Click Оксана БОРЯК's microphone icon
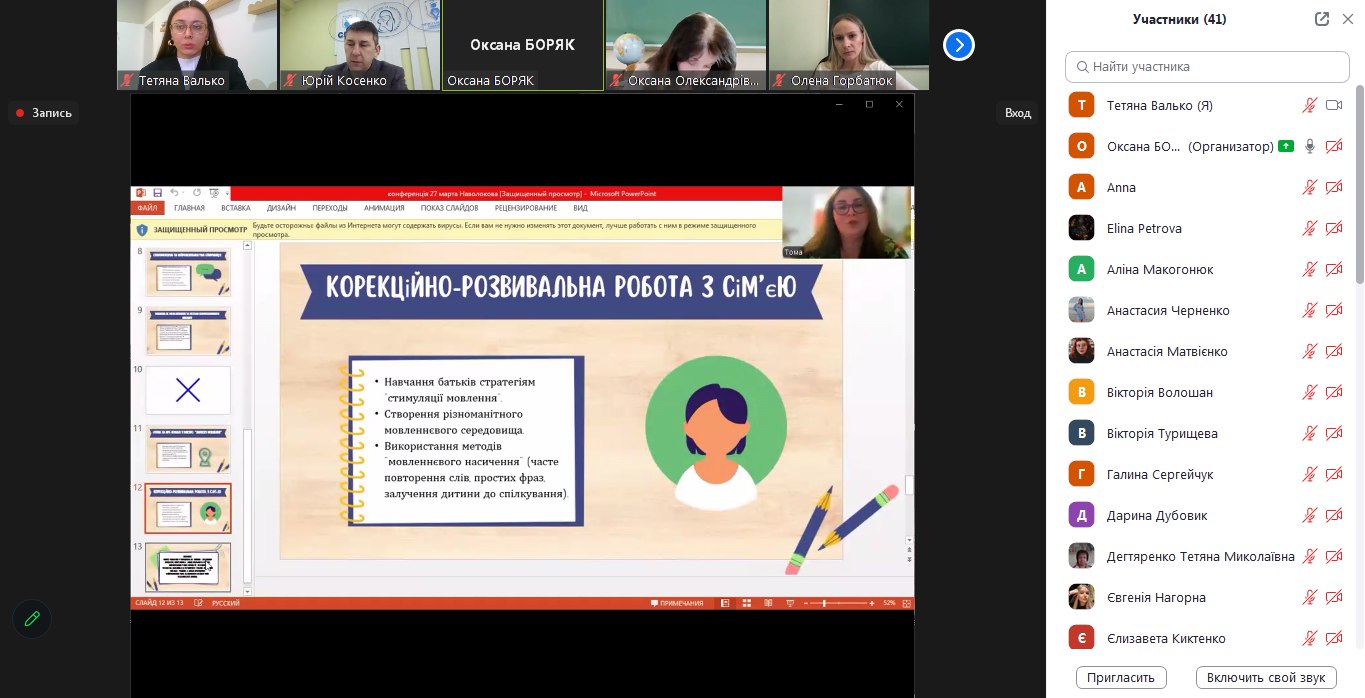This screenshot has width=1365, height=698. pyautogui.click(x=1309, y=146)
